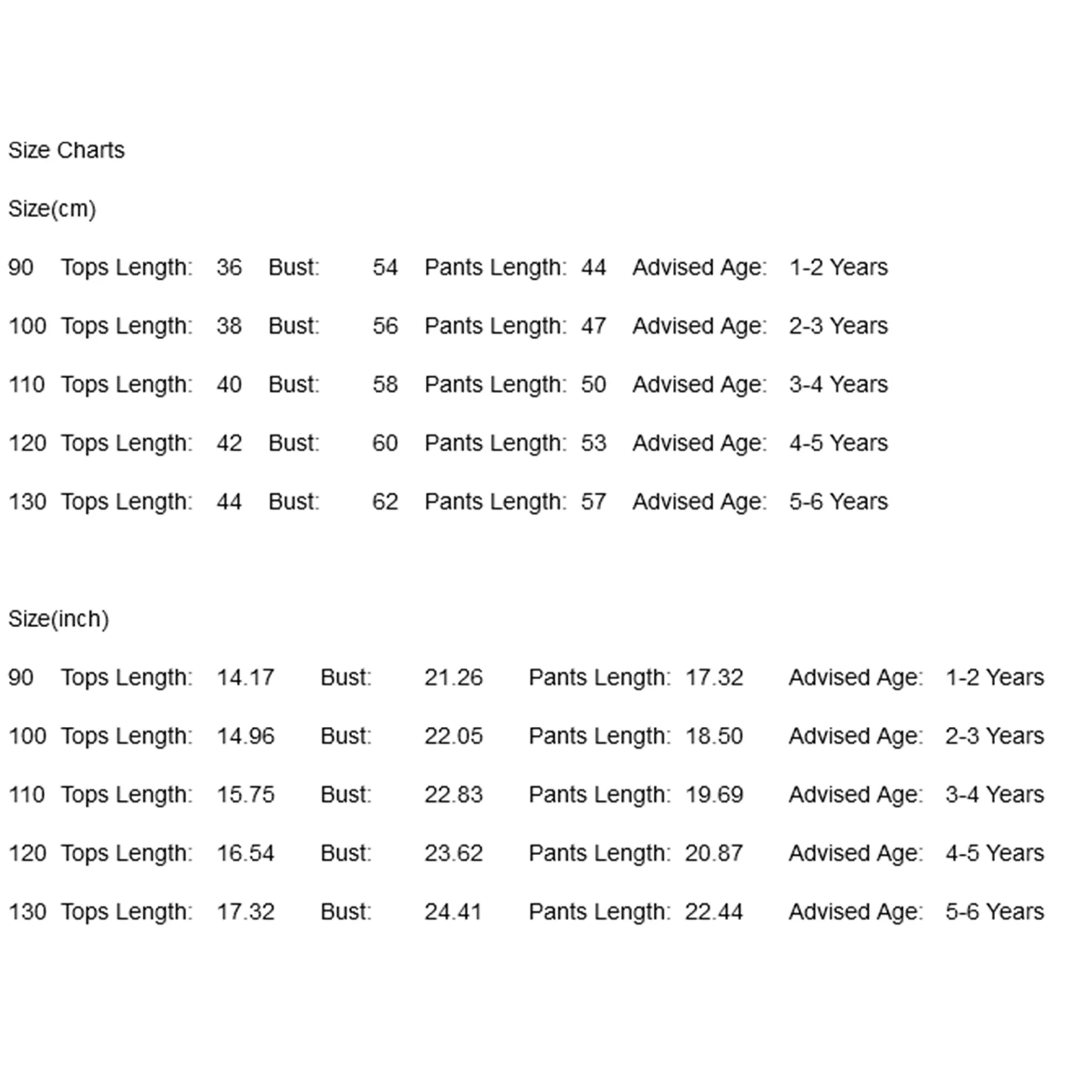Click bust value 22.83
Image resolution: width=1092 pixels, height=1092 pixels.
453,795
